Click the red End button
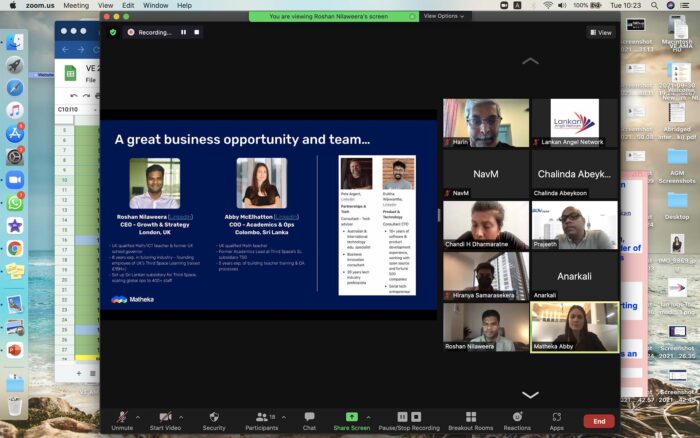700x438 pixels. coord(598,421)
